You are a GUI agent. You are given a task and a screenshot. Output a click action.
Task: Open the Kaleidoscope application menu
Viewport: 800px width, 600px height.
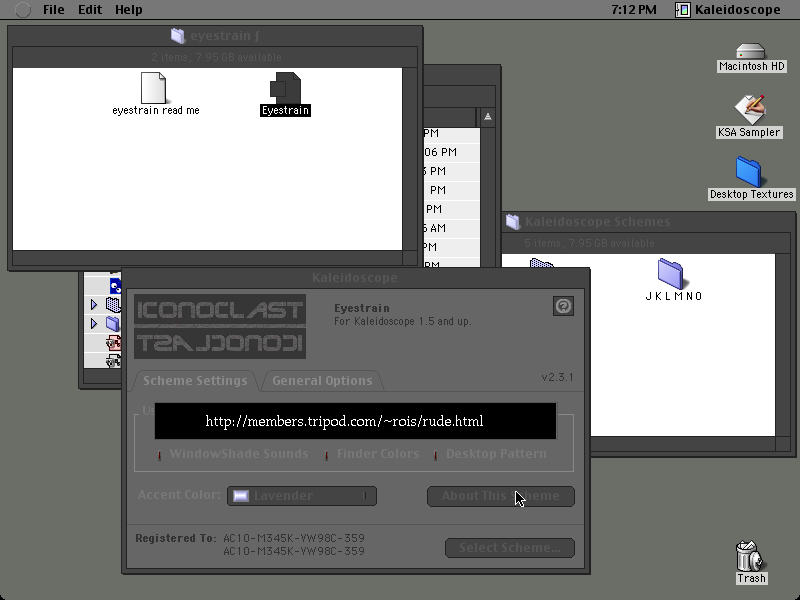(728, 10)
